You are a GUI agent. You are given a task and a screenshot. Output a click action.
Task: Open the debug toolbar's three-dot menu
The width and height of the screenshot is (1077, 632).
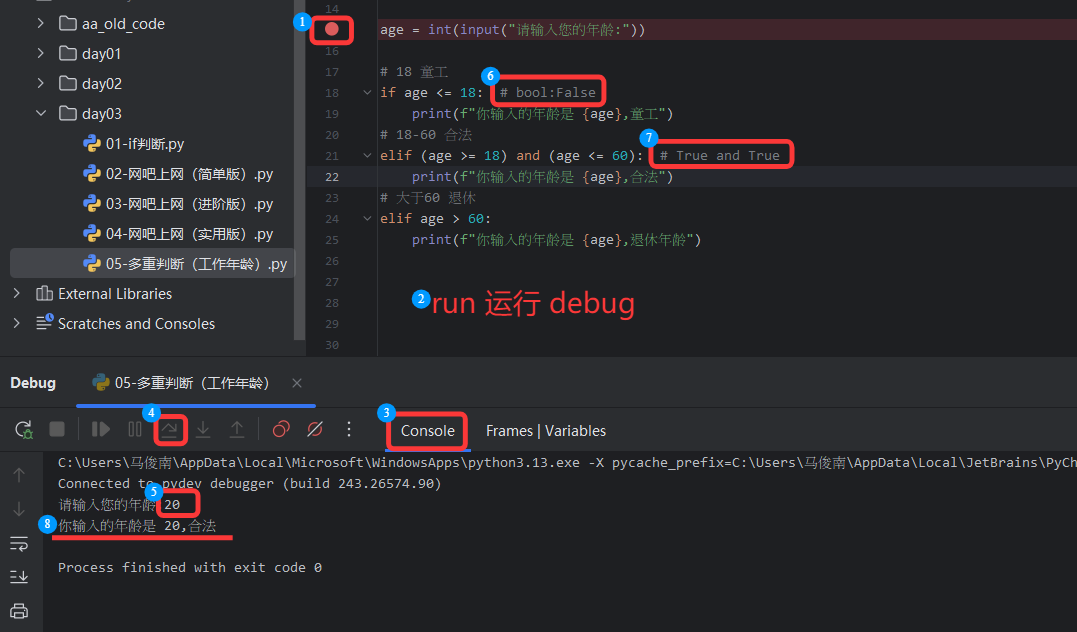point(349,429)
